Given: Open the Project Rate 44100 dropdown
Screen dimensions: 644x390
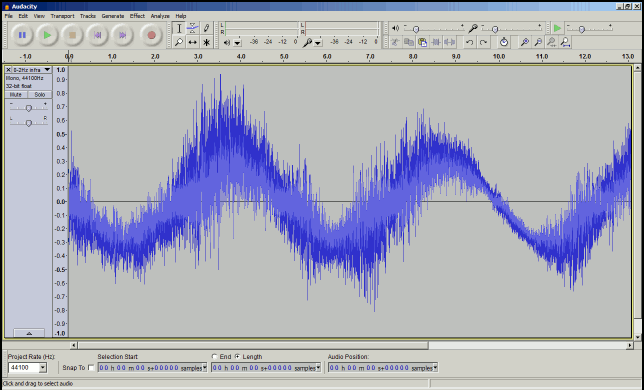Looking at the screenshot, I should click(x=43, y=367).
